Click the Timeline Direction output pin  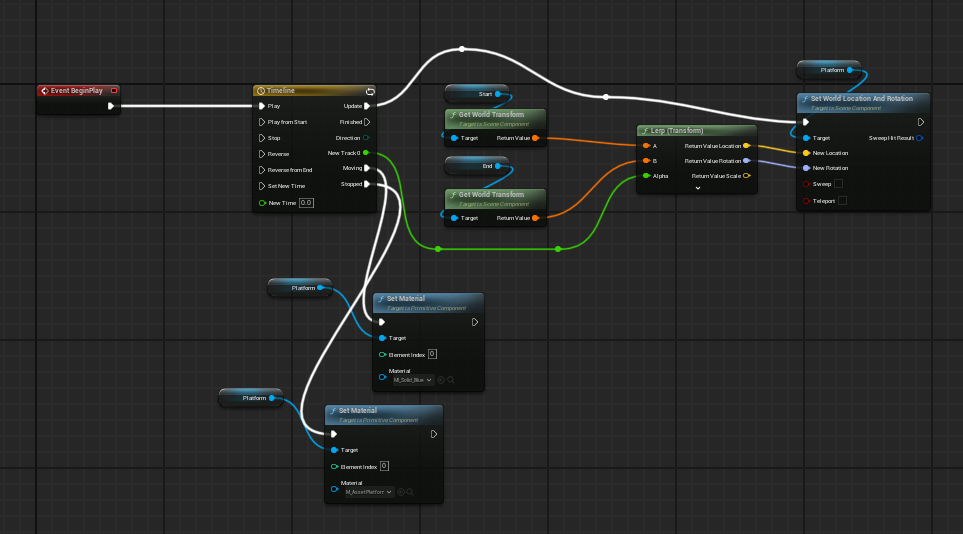click(x=367, y=138)
